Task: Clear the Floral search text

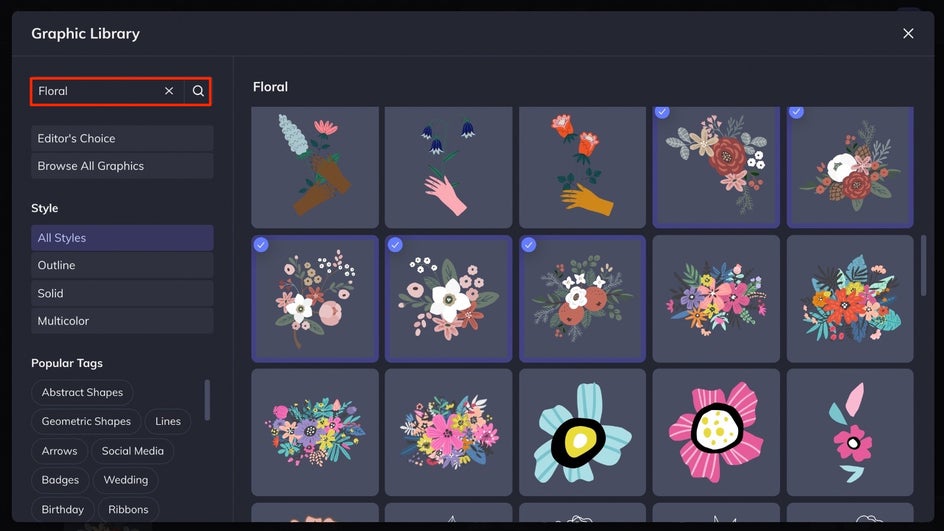Action: click(169, 91)
